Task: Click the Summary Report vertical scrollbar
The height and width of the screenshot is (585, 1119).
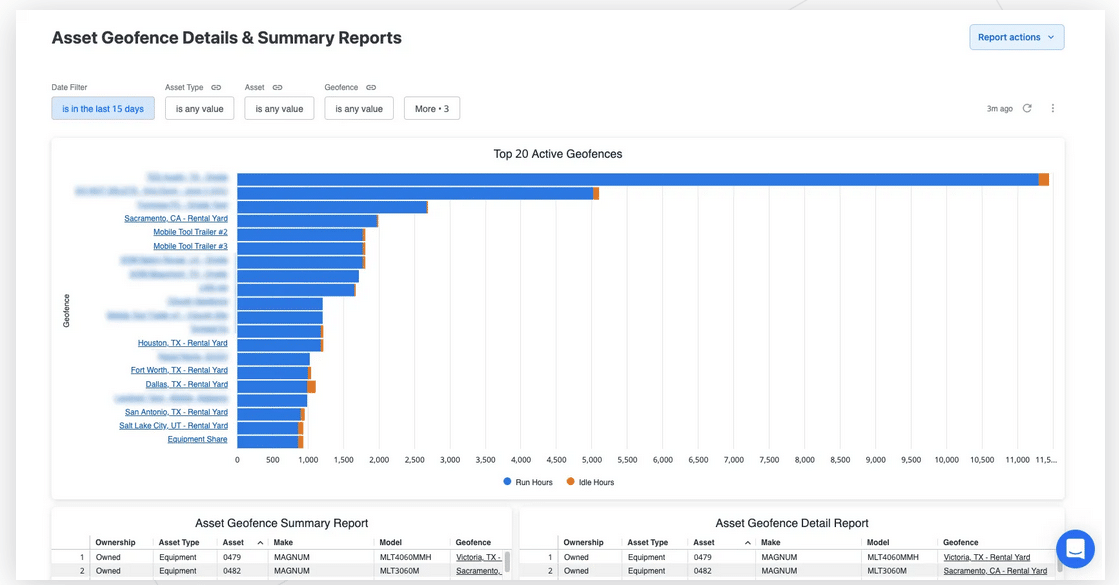Action: 507,562
